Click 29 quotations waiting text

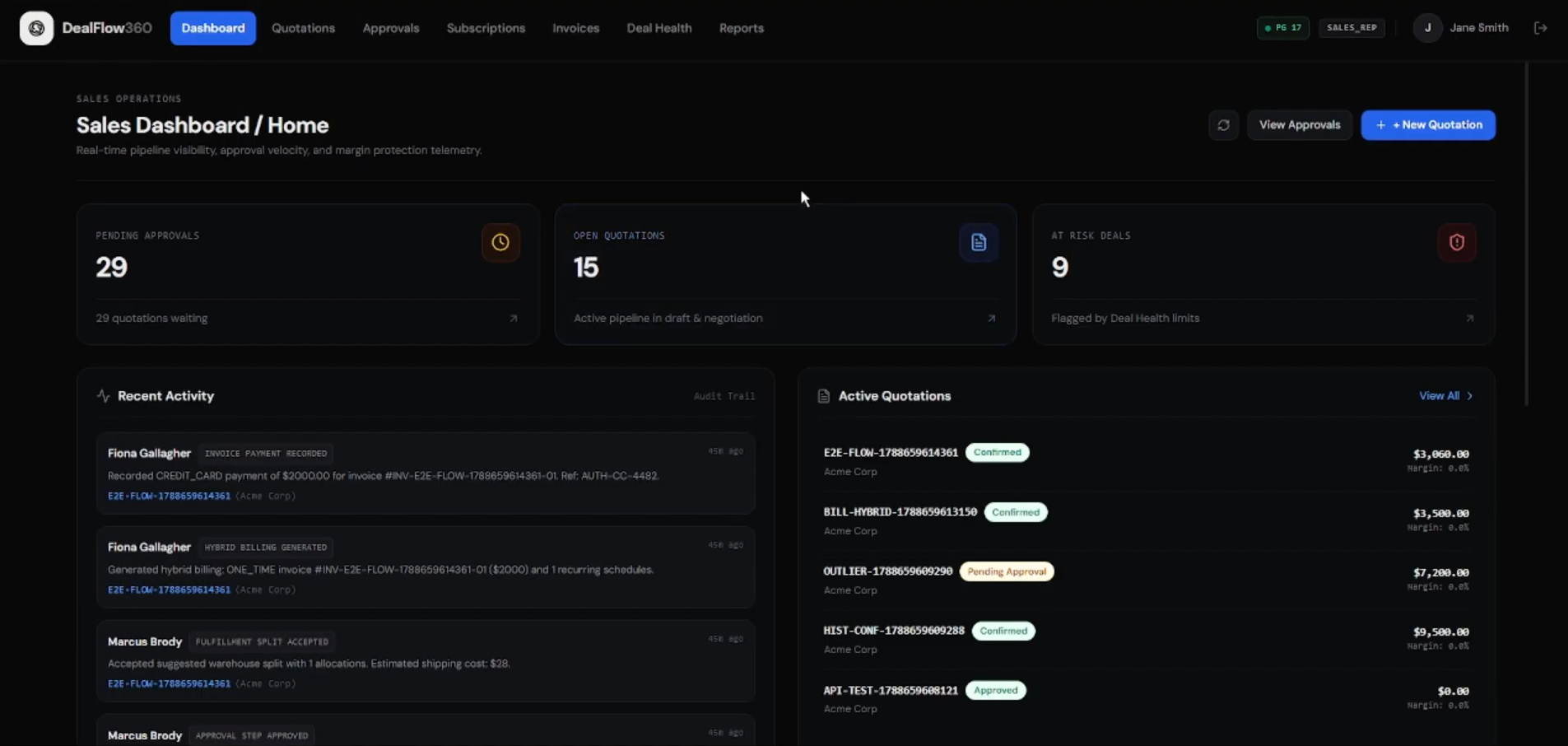[151, 318]
